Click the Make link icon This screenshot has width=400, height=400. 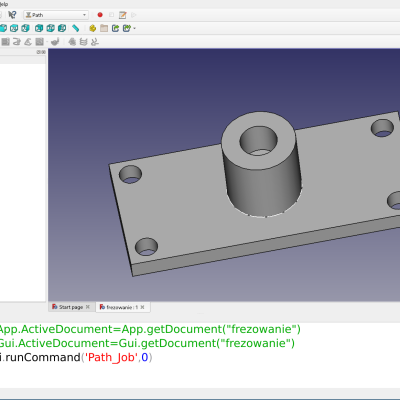click(115, 28)
